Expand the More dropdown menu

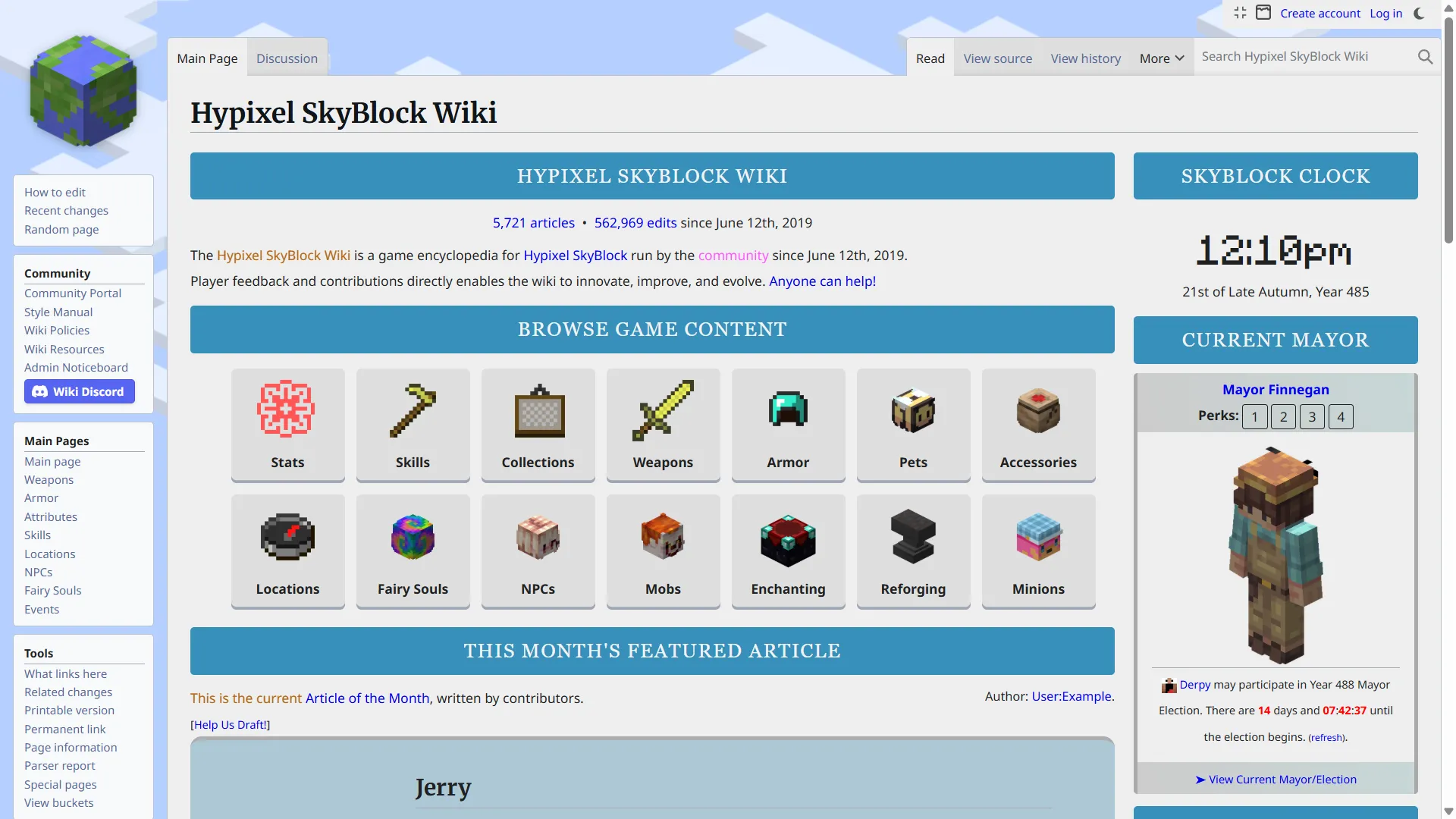click(1161, 58)
